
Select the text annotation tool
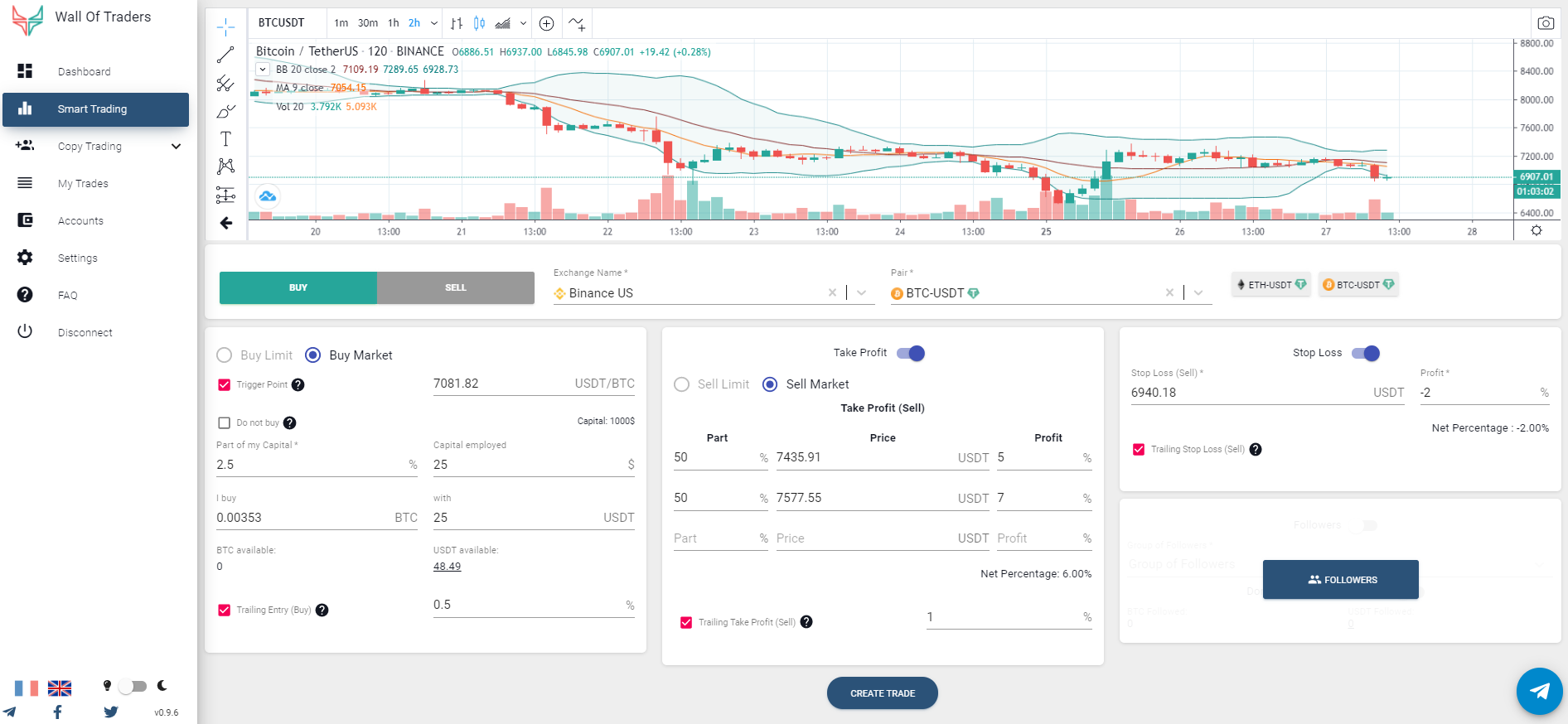click(225, 138)
